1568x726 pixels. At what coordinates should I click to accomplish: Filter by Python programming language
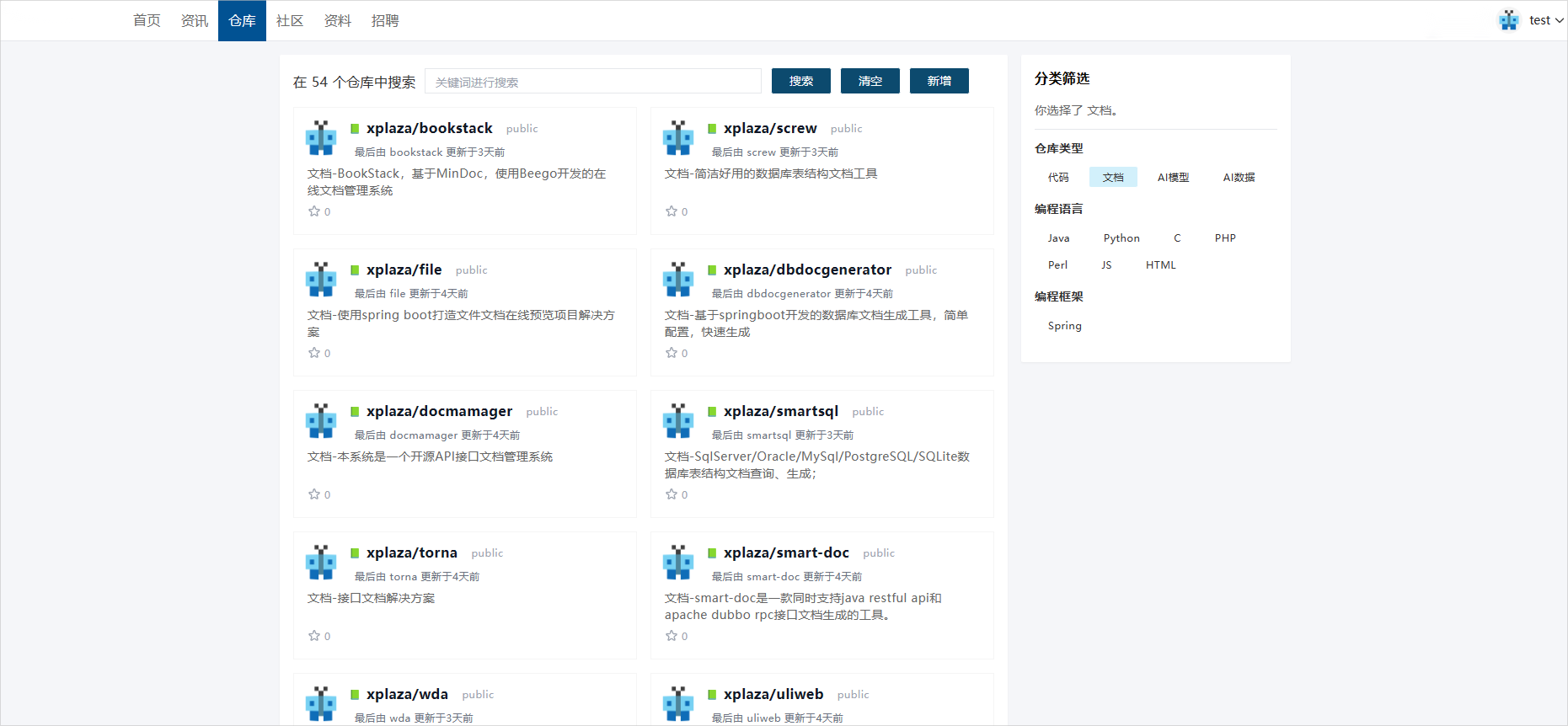tap(1121, 238)
